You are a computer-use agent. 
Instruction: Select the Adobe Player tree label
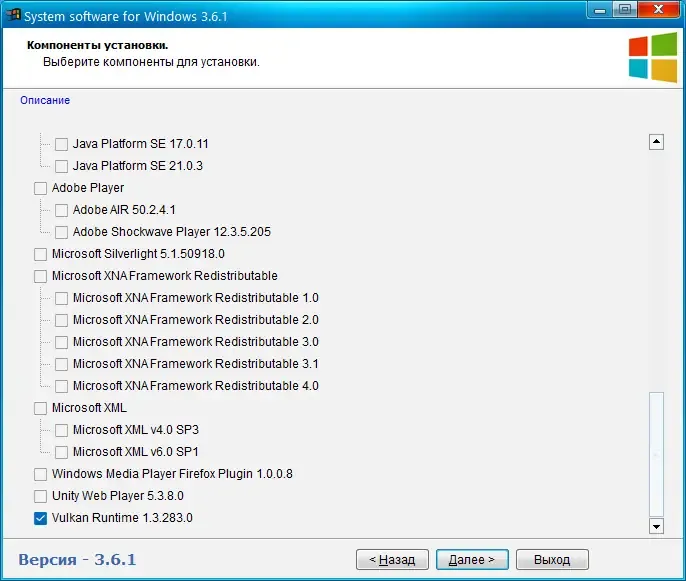pyautogui.click(x=88, y=188)
